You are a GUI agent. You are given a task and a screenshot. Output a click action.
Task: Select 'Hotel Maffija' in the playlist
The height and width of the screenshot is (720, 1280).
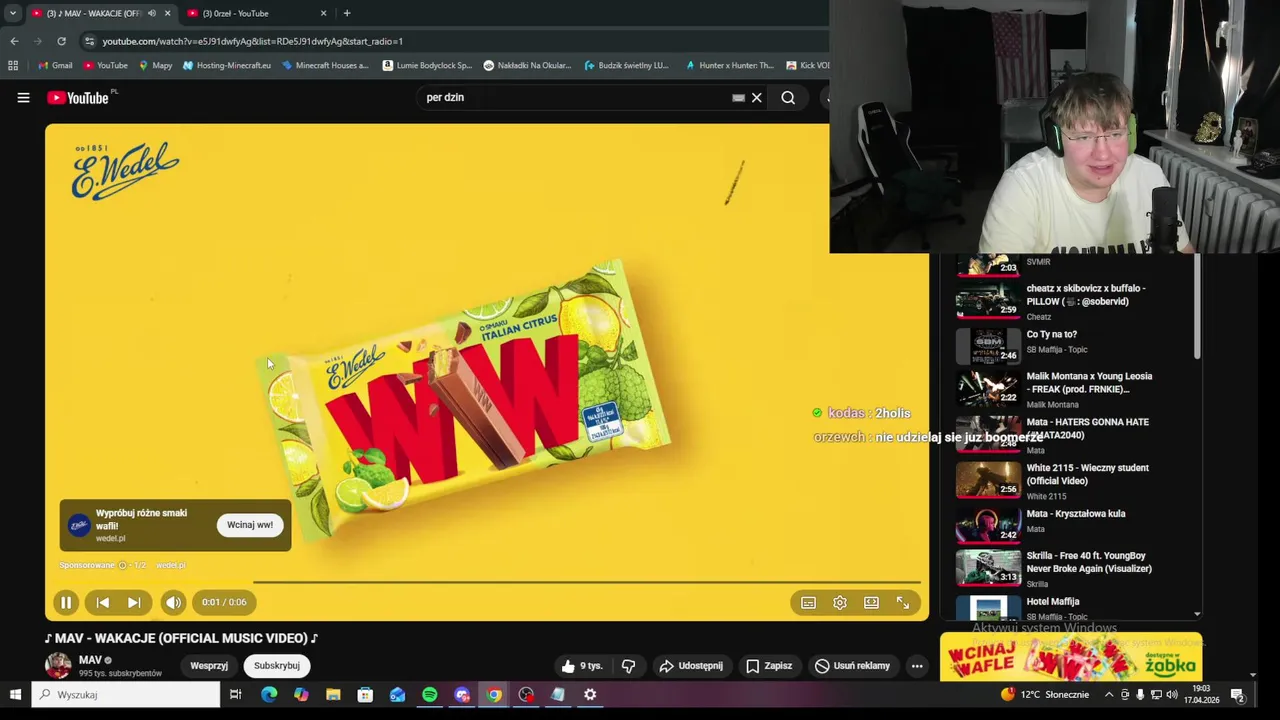[x=1053, y=602]
